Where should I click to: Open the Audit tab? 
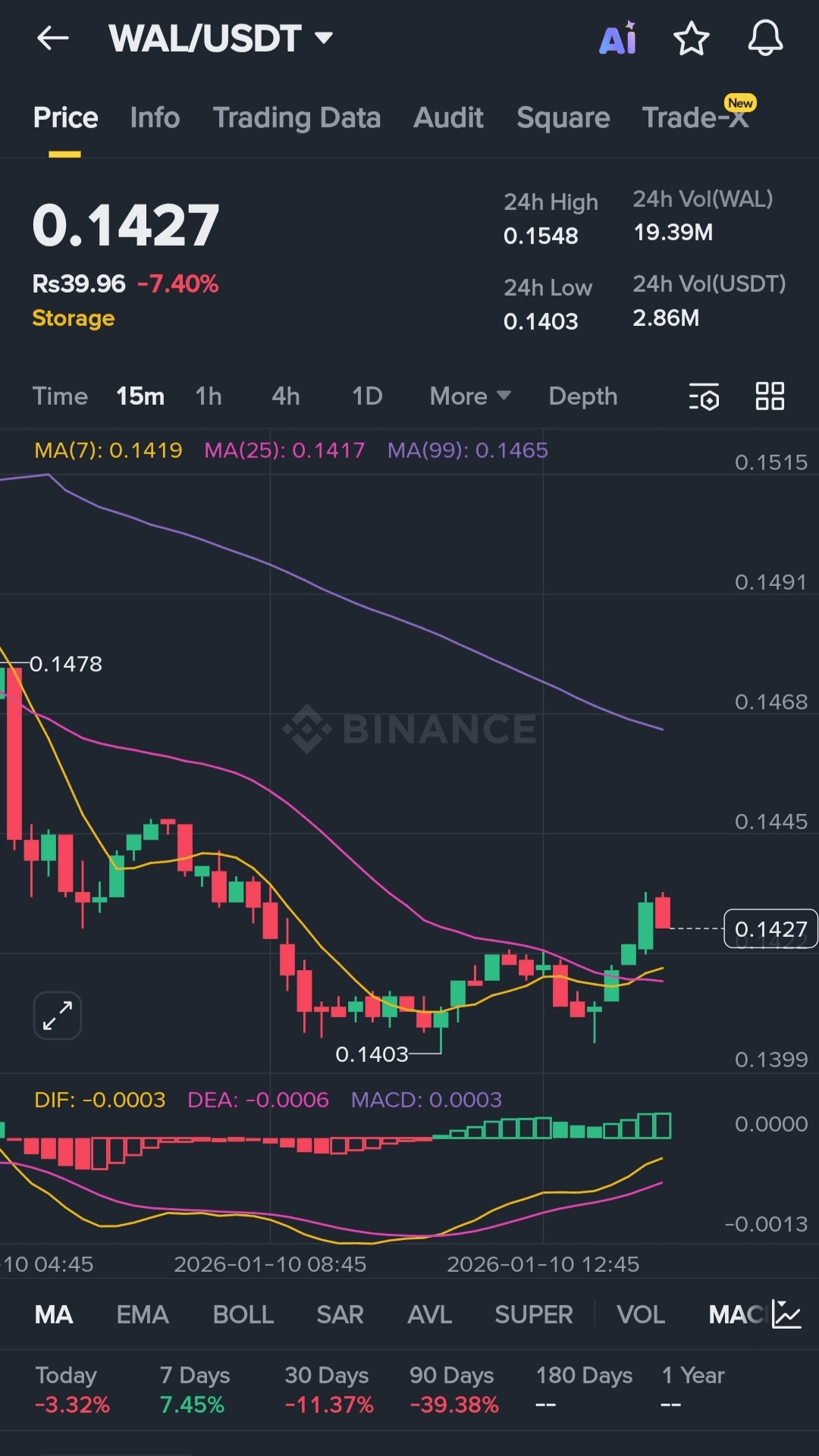pos(448,117)
